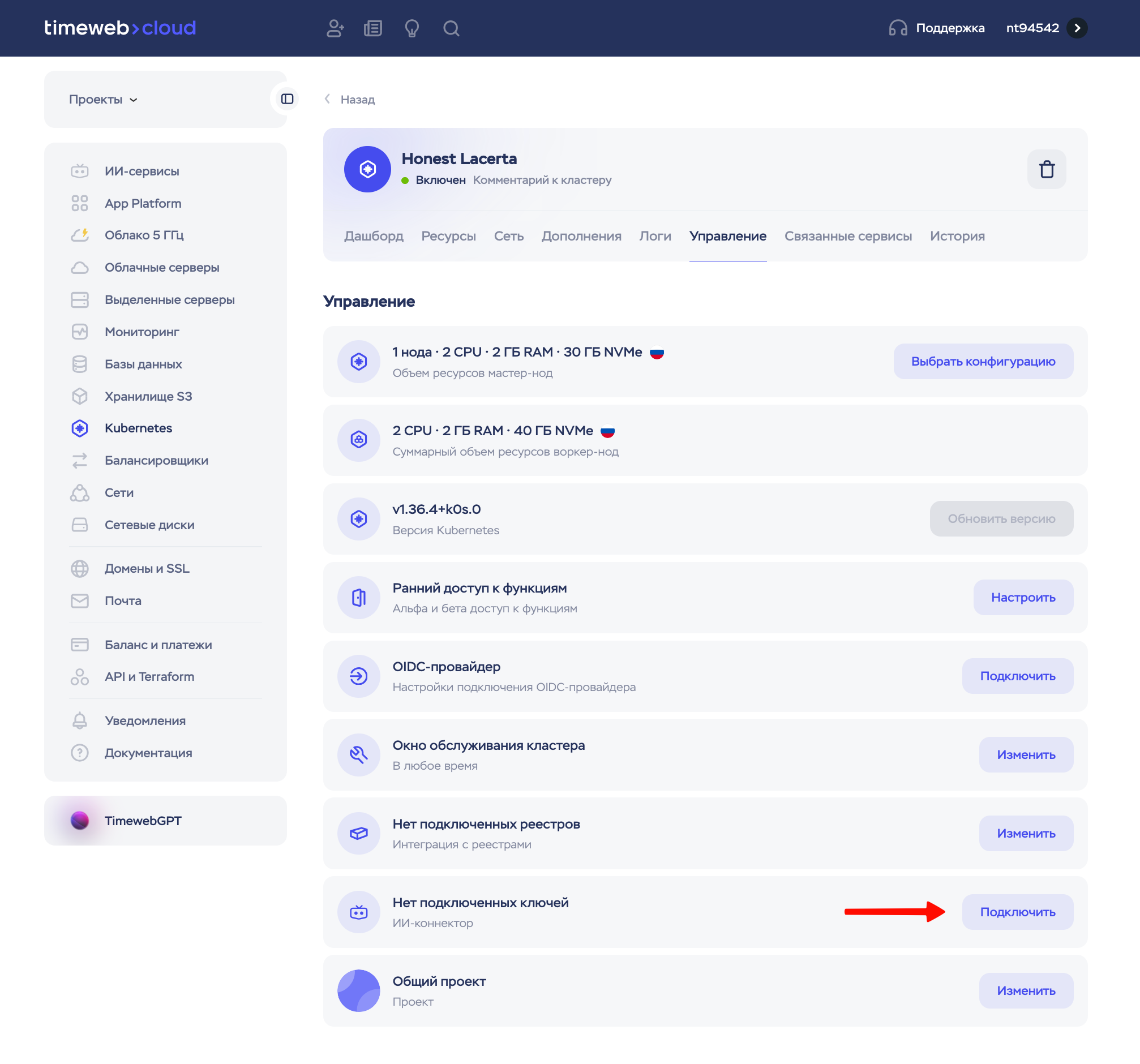Open Балансировщики section
The image size is (1140, 1064).
click(x=156, y=460)
